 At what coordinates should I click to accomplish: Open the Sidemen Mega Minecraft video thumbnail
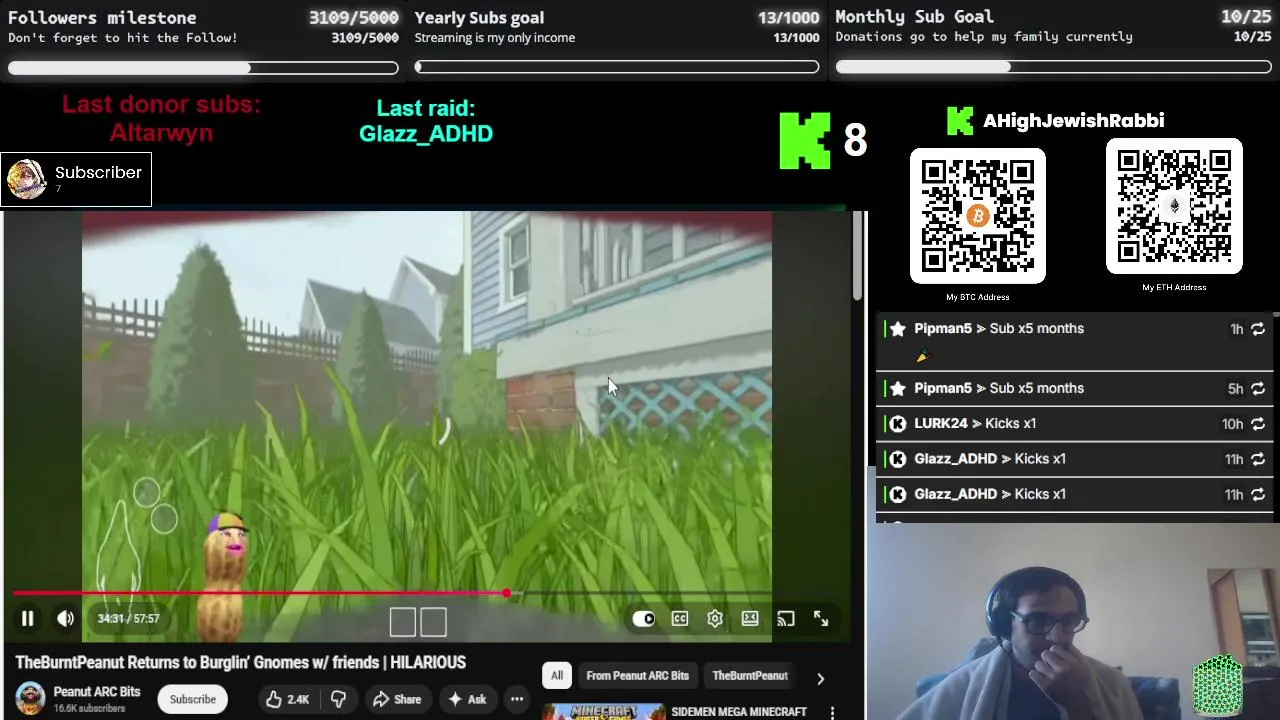pos(604,712)
